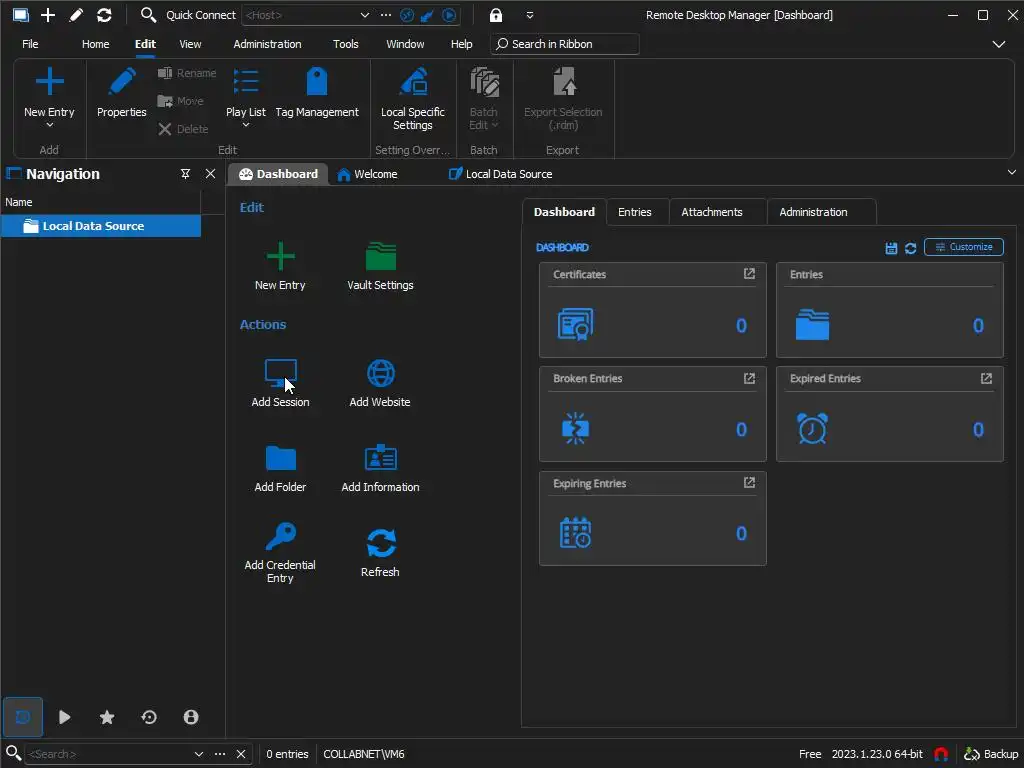This screenshot has height=768, width=1024.
Task: Click the Quick Connect host field
Action: pyautogui.click(x=300, y=15)
